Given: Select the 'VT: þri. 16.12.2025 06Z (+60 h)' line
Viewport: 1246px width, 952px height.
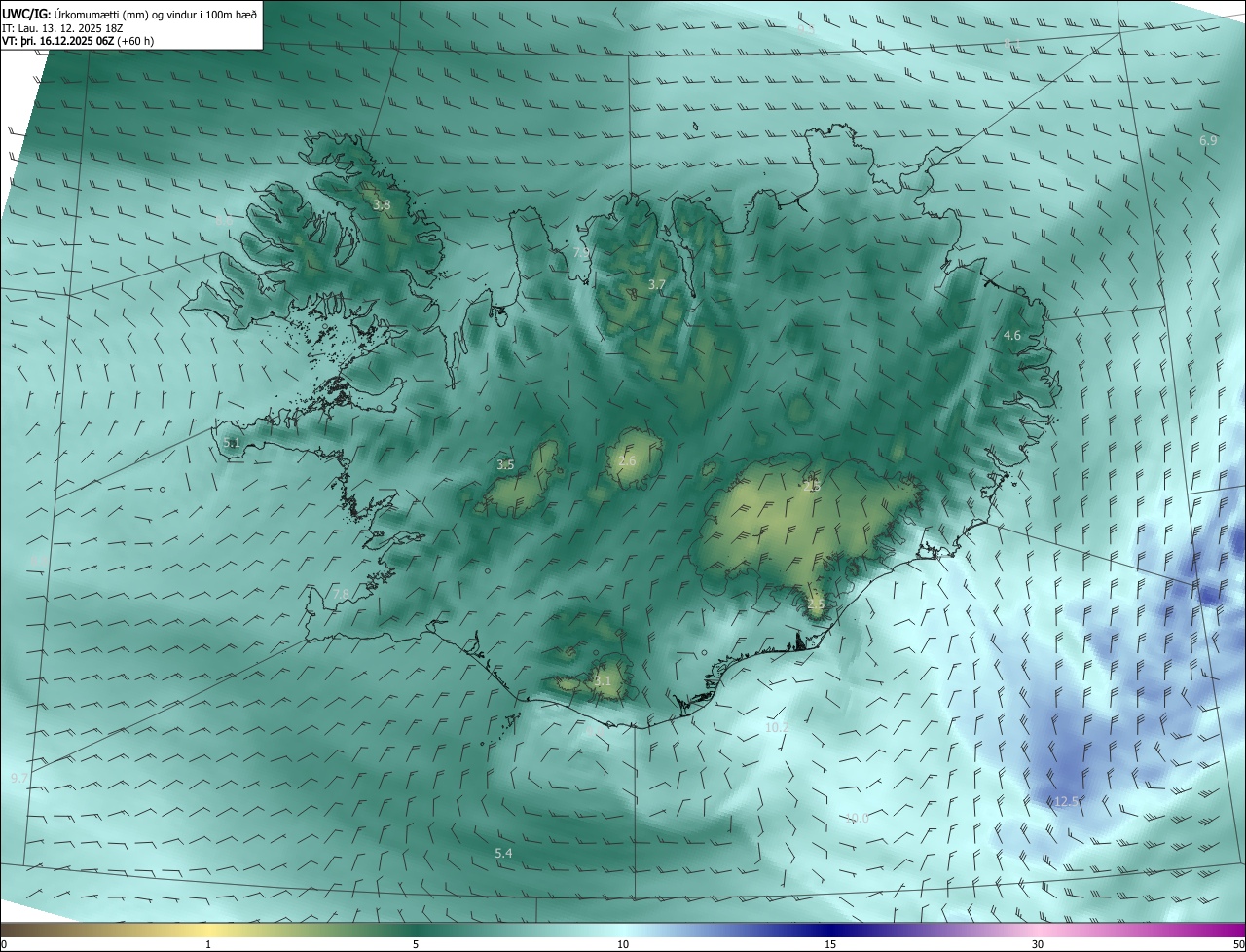Looking at the screenshot, I should point(78,41).
